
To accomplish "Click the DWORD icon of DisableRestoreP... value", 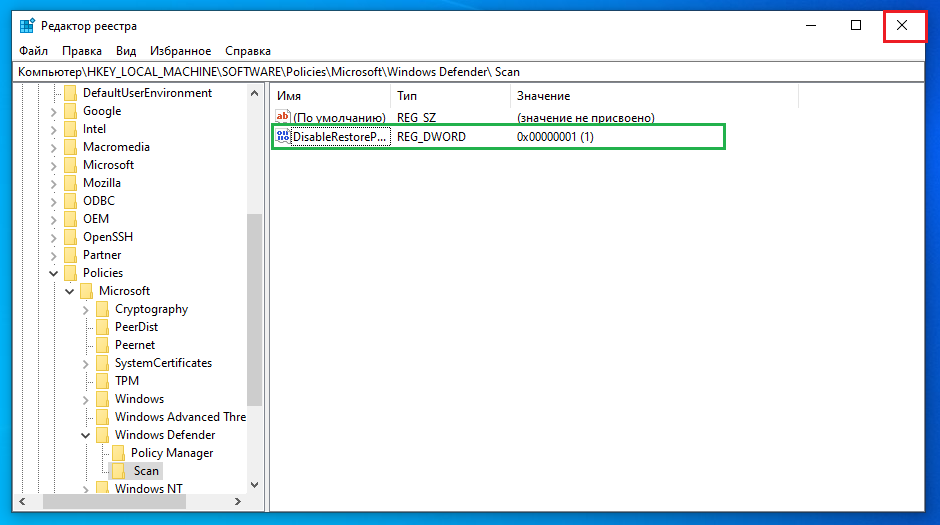I will (x=282, y=136).
